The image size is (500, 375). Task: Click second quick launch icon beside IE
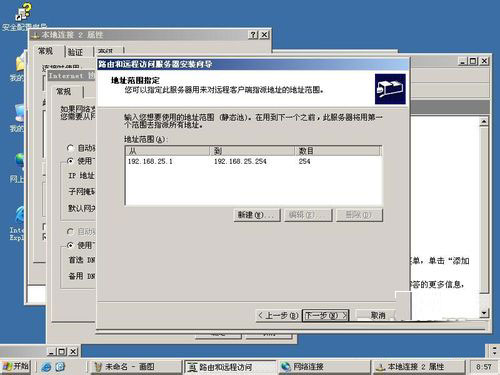(x=60, y=367)
